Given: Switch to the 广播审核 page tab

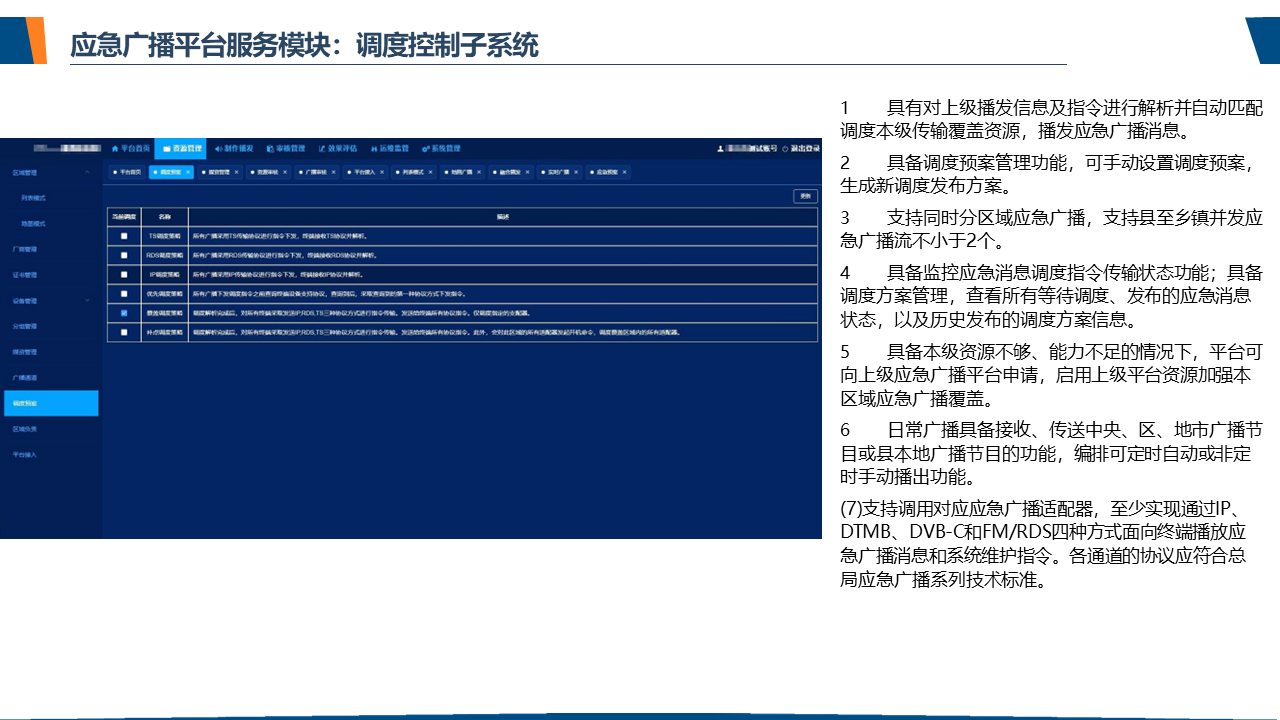Looking at the screenshot, I should tap(318, 172).
